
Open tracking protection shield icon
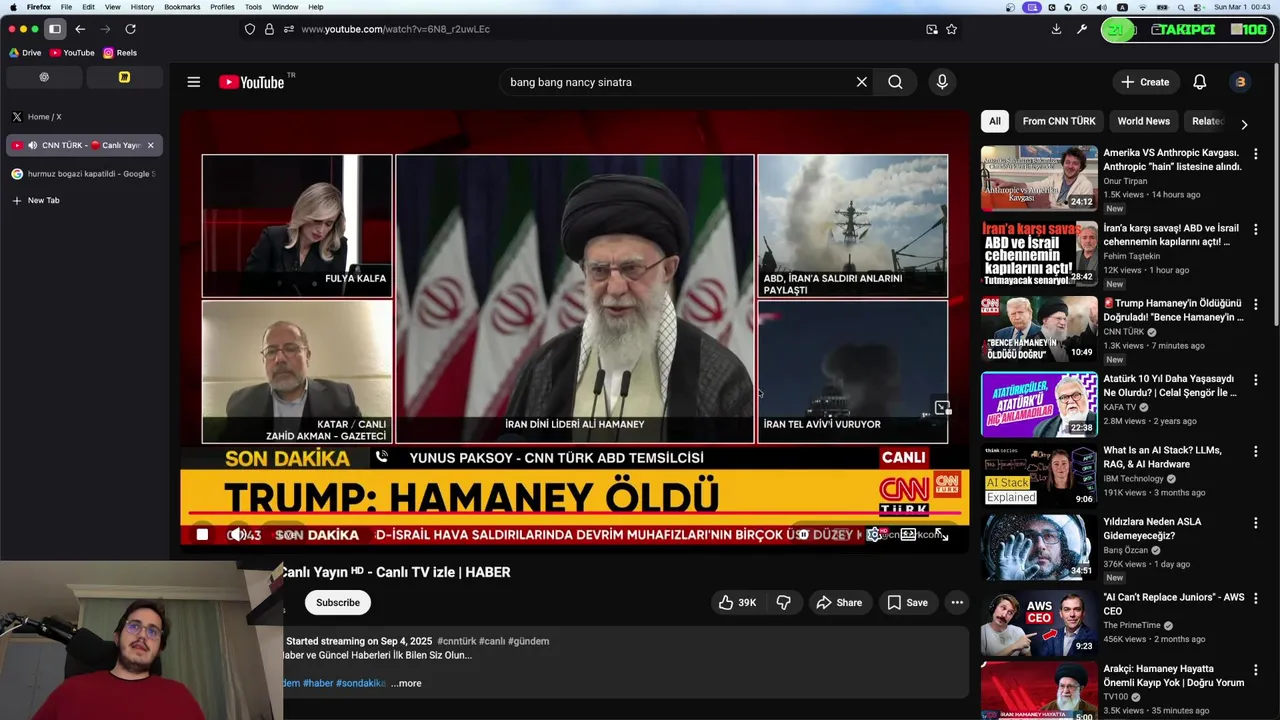250,29
